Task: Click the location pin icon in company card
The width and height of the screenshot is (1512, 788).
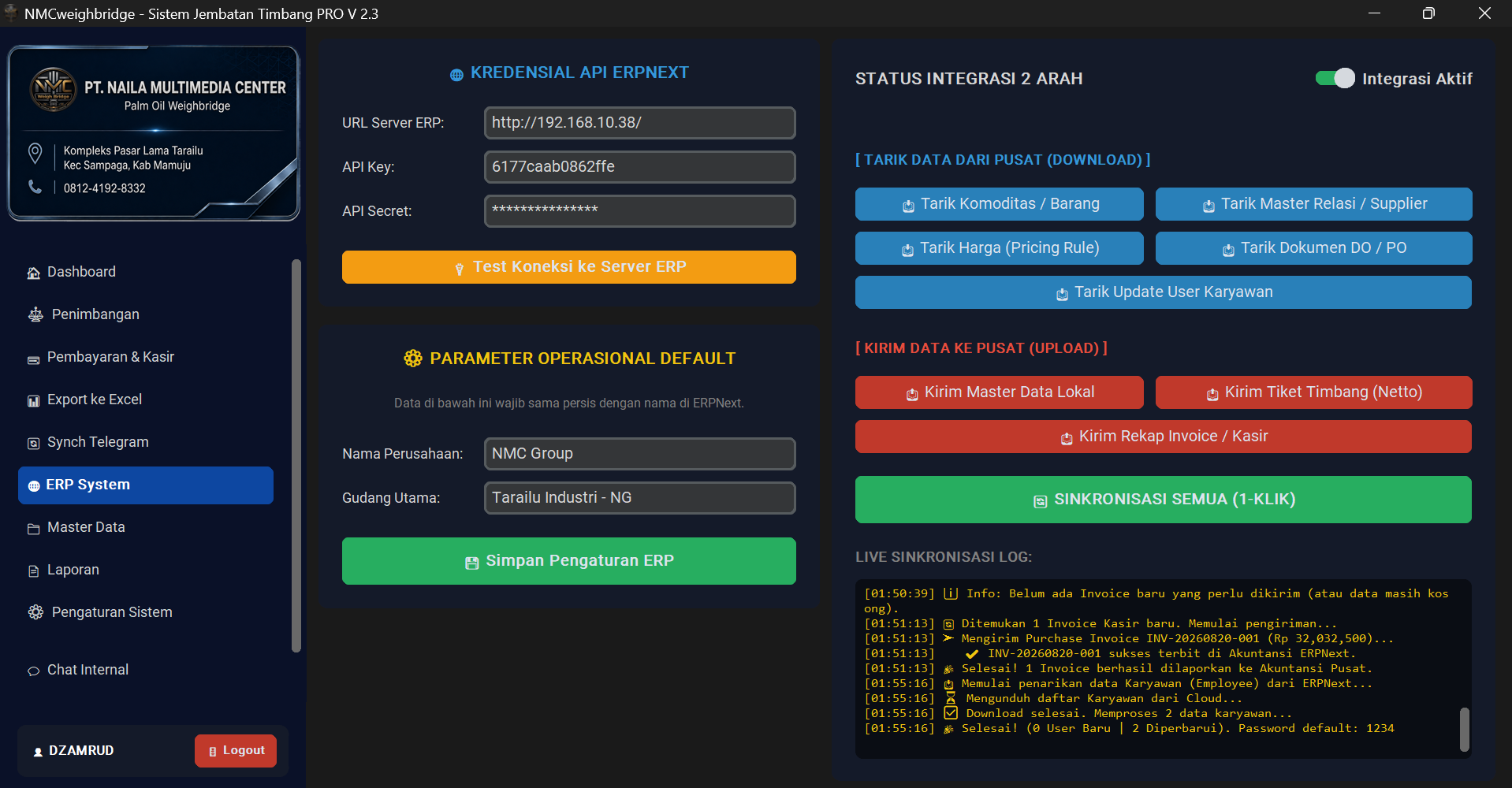Action: tap(35, 153)
